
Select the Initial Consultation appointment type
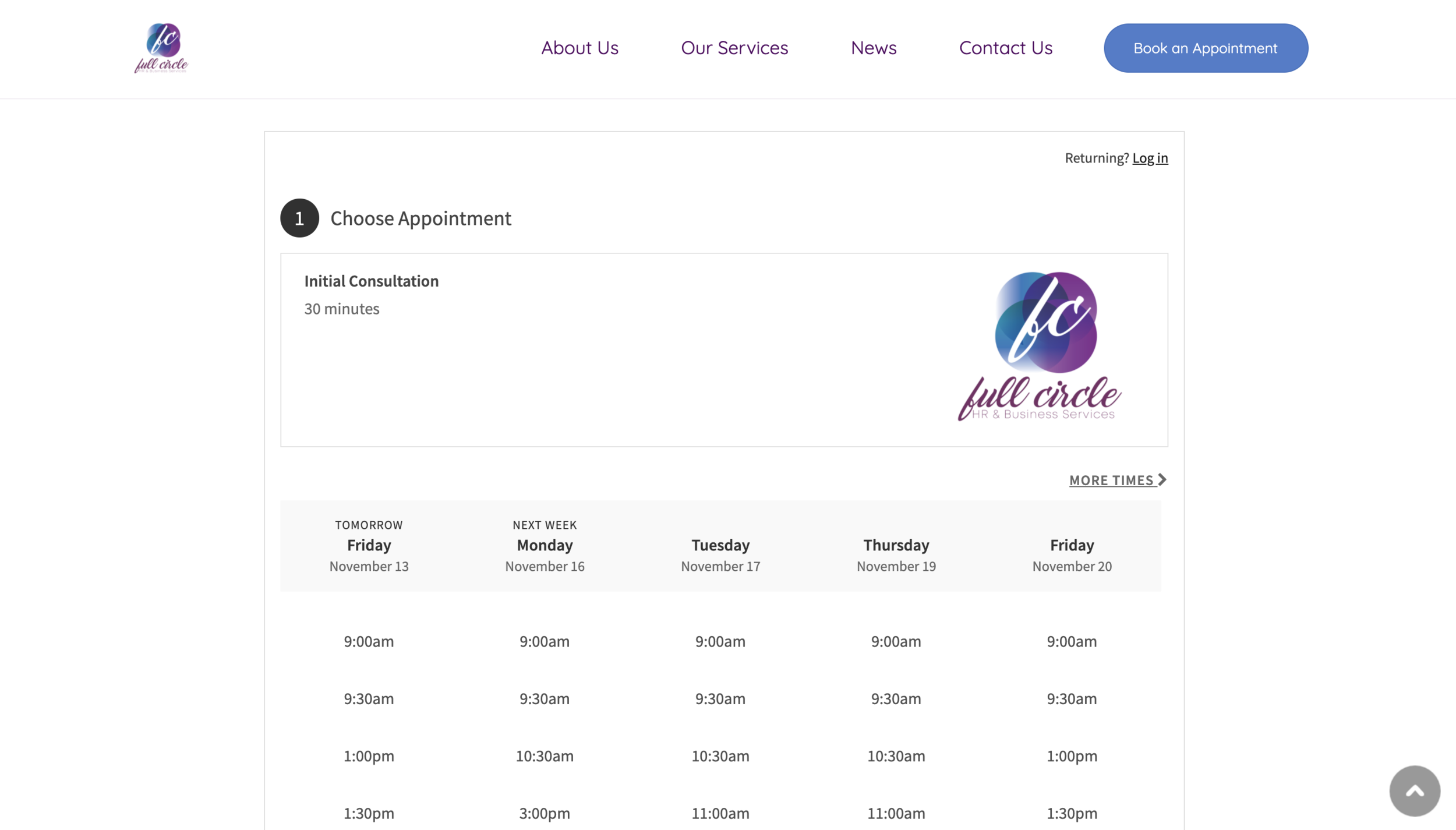(724, 350)
